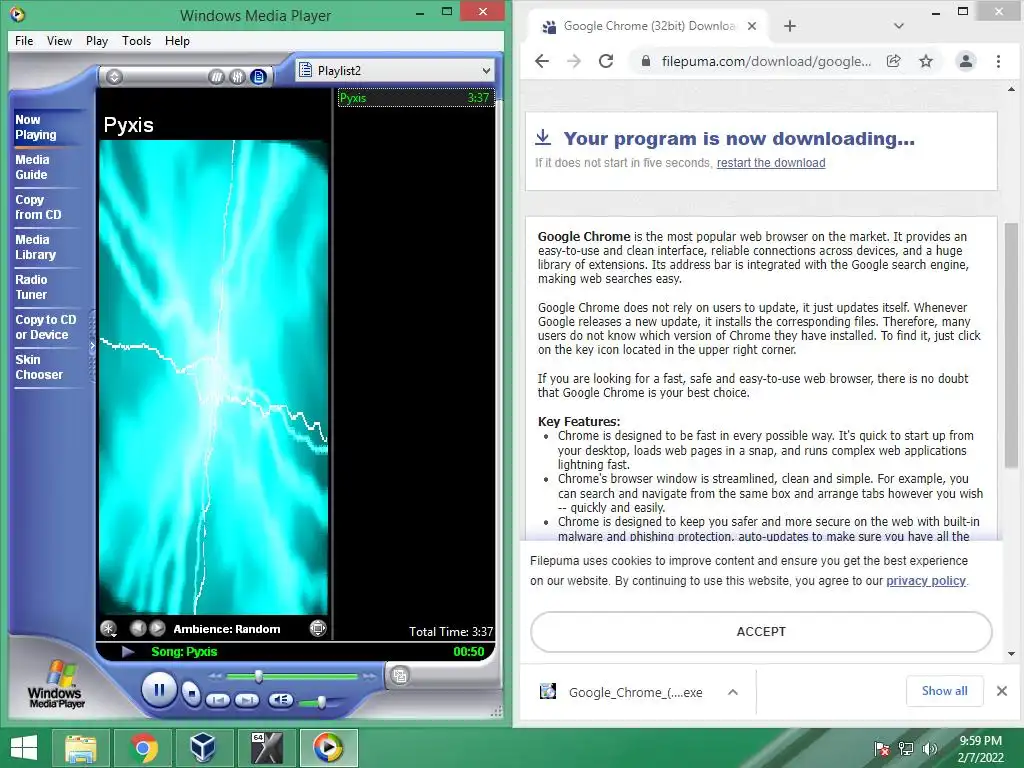Viewport: 1024px width, 768px height.
Task: Open the network icon in system tray
Action: click(x=905, y=749)
